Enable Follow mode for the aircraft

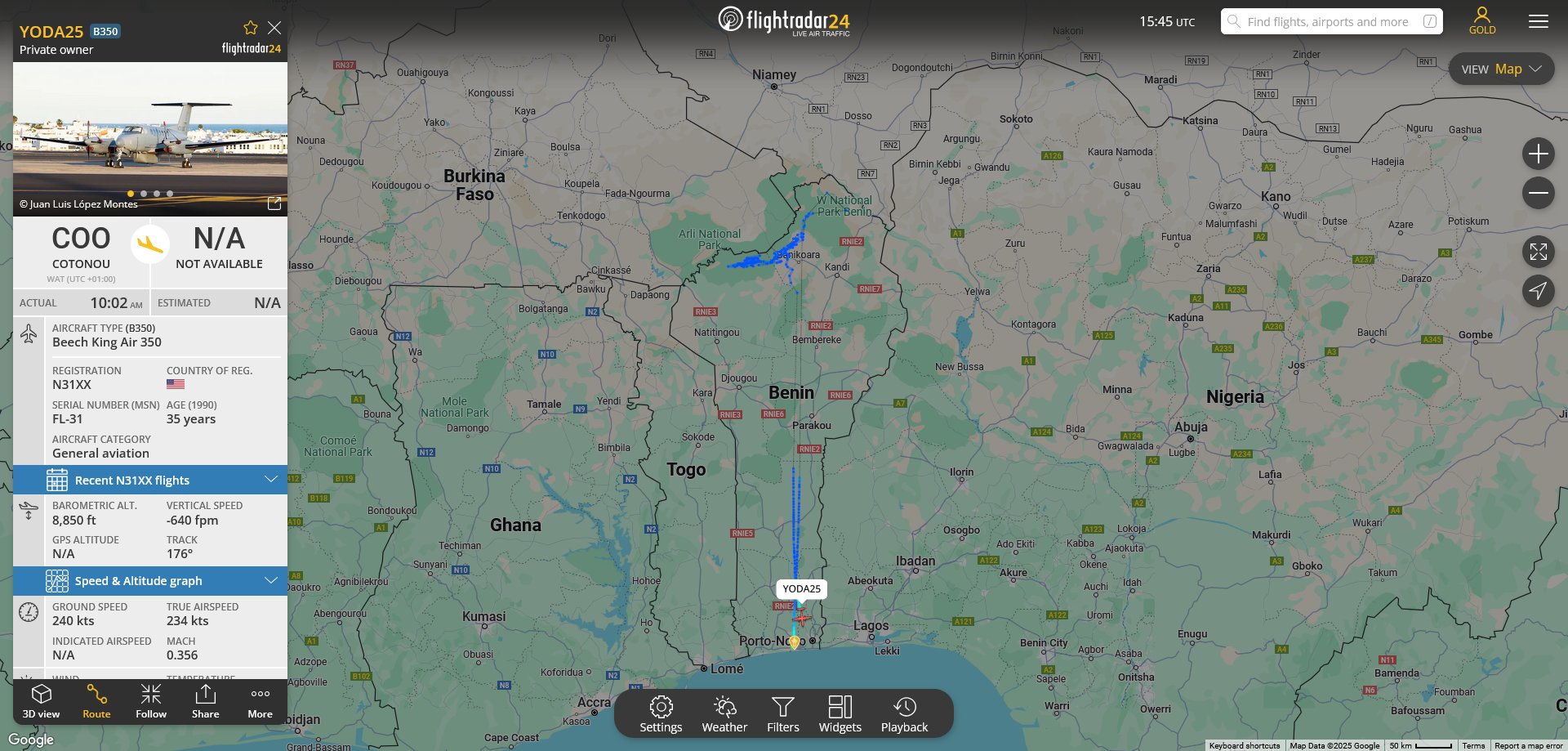point(151,702)
